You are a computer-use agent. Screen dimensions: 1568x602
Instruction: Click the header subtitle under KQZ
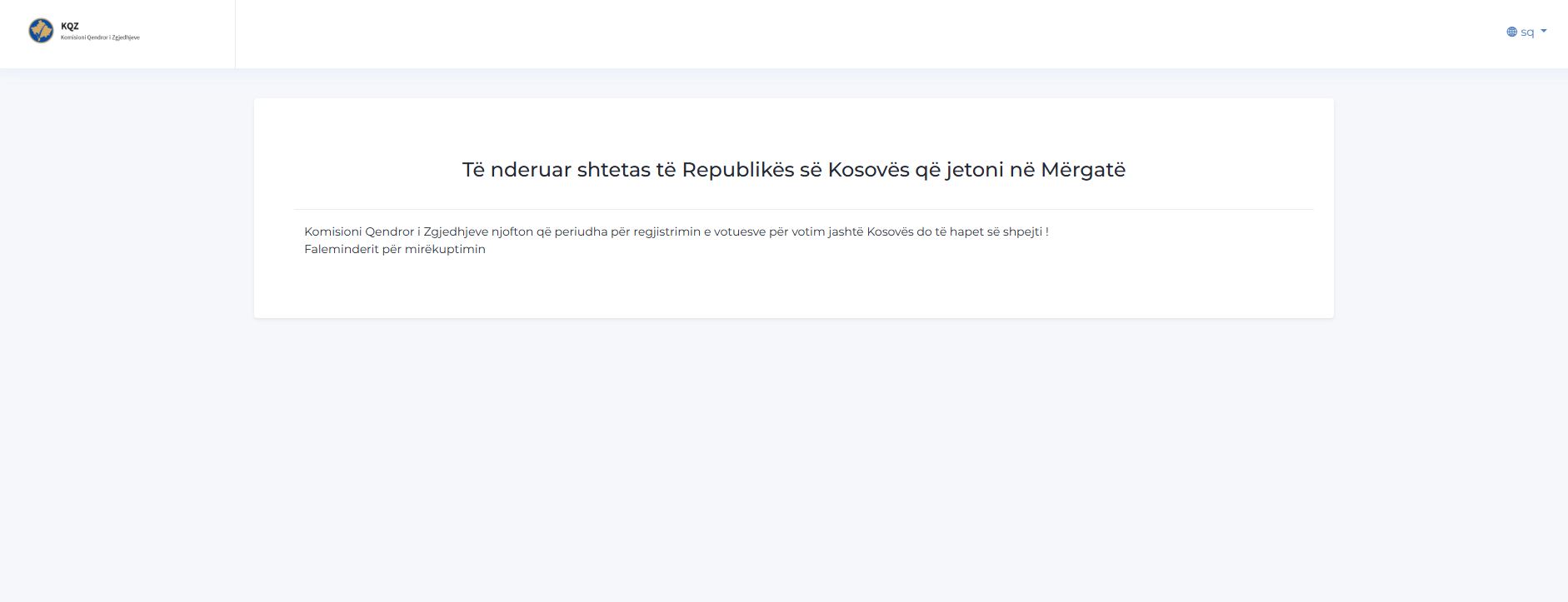pyautogui.click(x=100, y=37)
